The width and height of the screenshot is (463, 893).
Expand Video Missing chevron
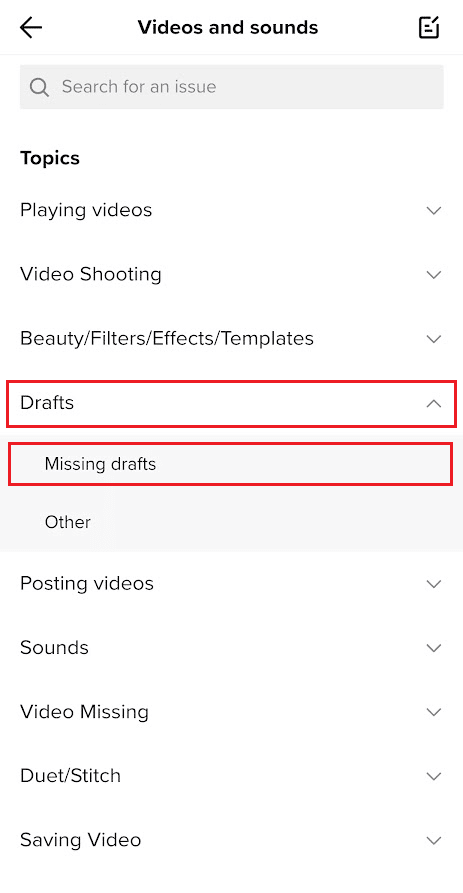tap(434, 712)
